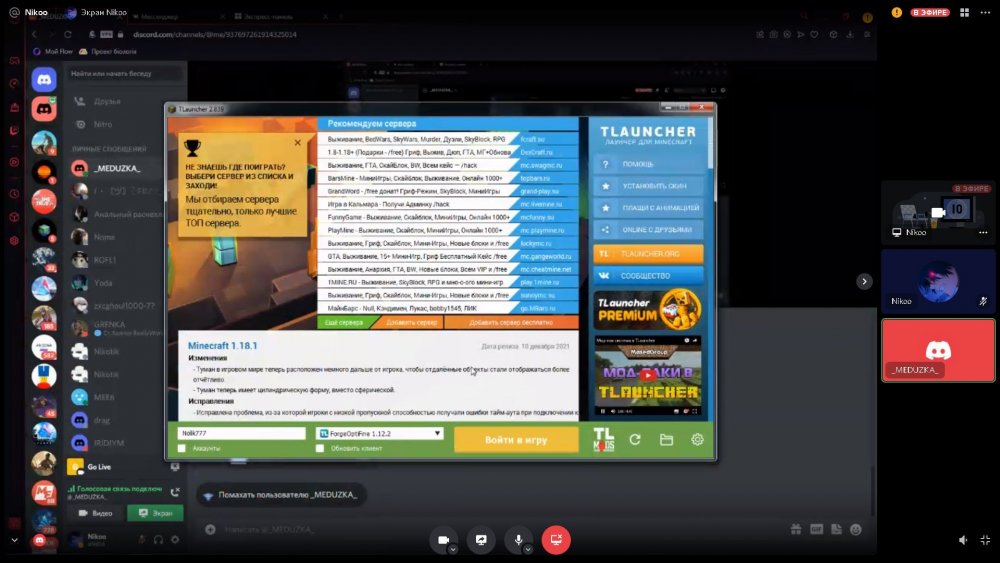Viewport: 1000px width, 563px height.
Task: Click 'Помахать пользователю _MEDUZKA_' button
Action: point(281,495)
